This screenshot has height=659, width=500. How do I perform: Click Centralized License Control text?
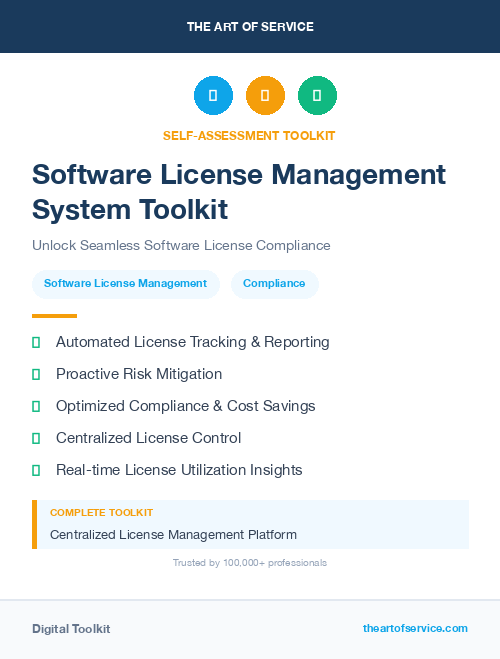coord(149,438)
